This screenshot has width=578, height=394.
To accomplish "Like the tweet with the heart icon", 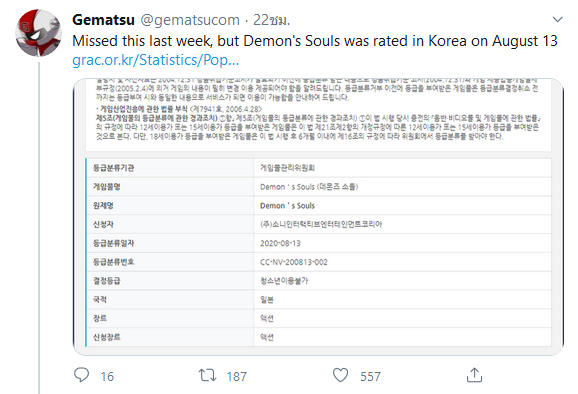I will click(340, 375).
